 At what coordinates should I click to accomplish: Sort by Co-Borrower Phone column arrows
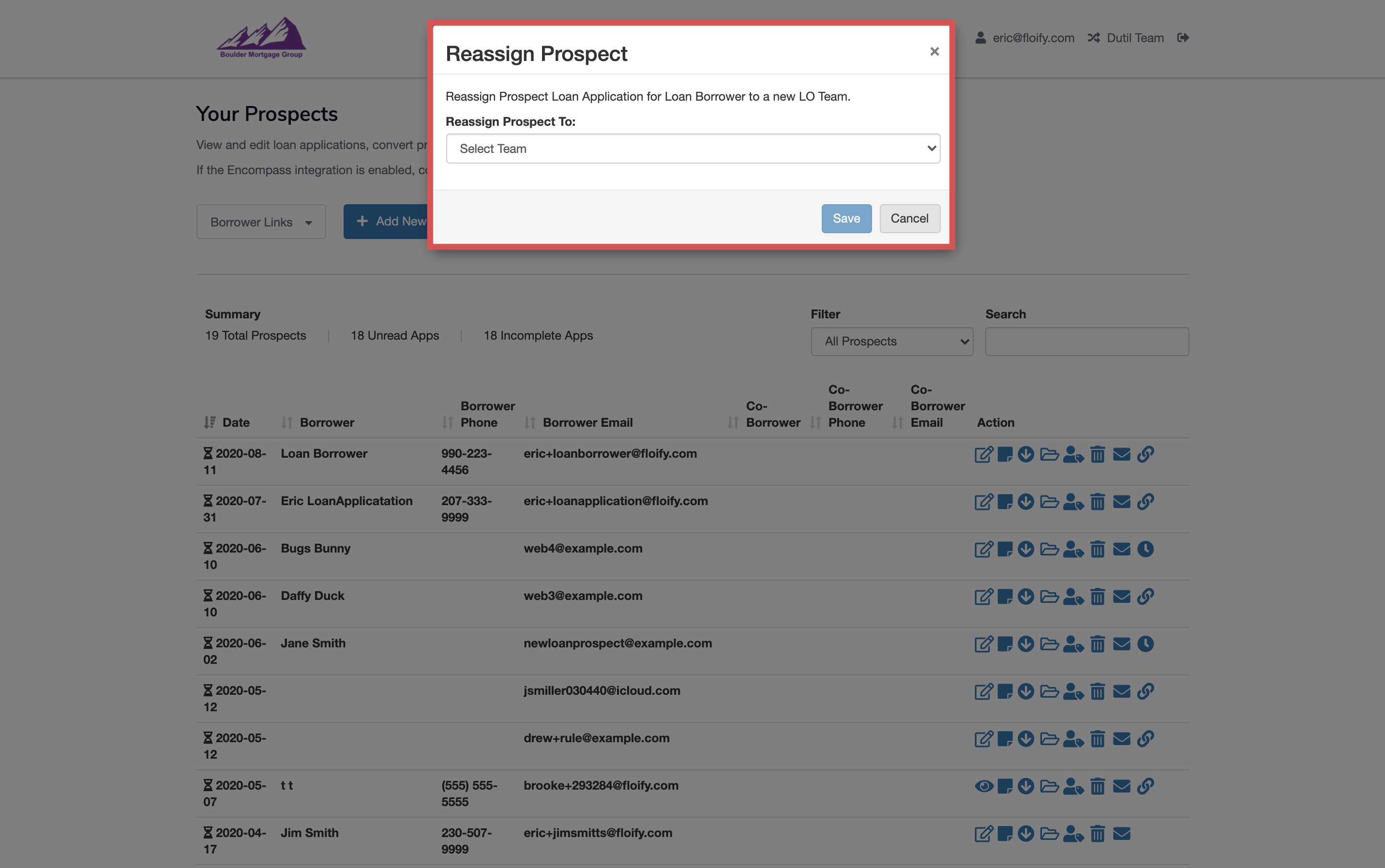point(815,422)
